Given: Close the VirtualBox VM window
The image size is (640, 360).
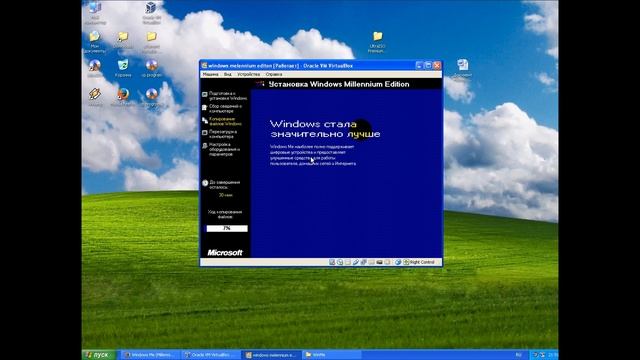Looking at the screenshot, I should [437, 65].
